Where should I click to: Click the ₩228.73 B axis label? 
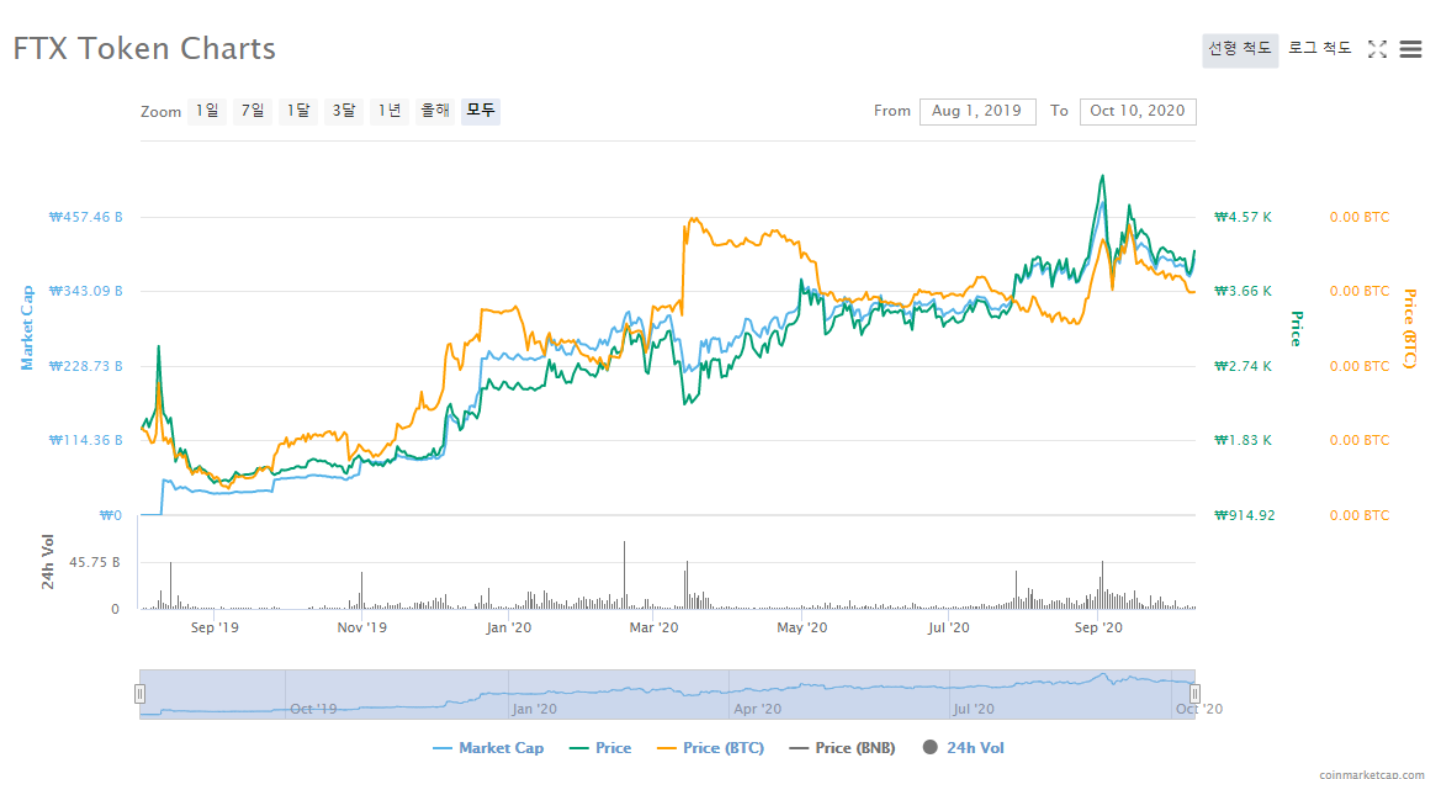point(86,366)
